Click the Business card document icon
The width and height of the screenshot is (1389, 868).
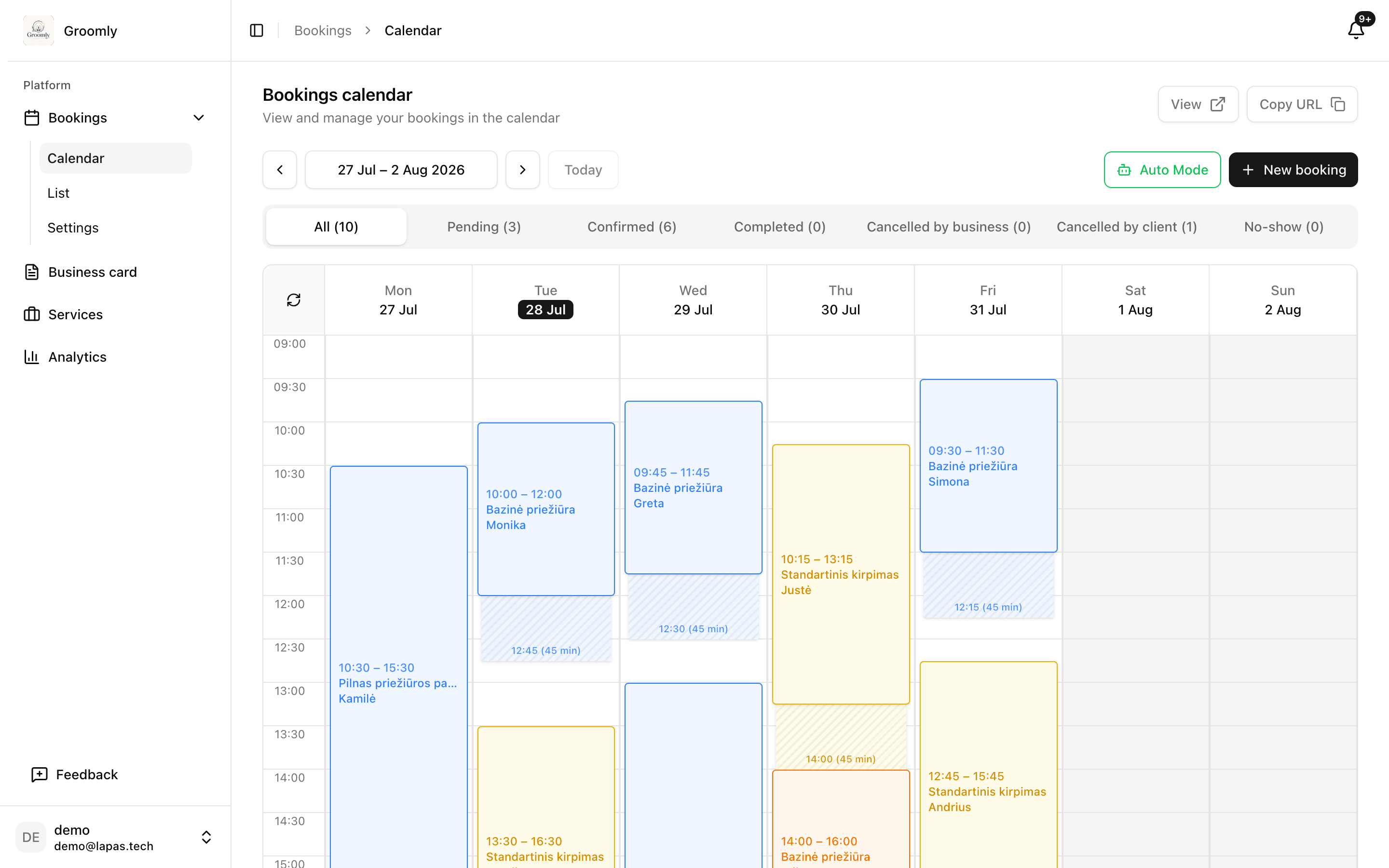click(x=31, y=272)
